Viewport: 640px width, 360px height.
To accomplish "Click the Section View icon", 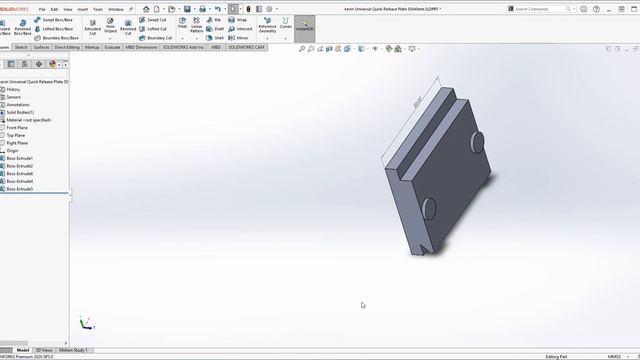I will pos(329,49).
